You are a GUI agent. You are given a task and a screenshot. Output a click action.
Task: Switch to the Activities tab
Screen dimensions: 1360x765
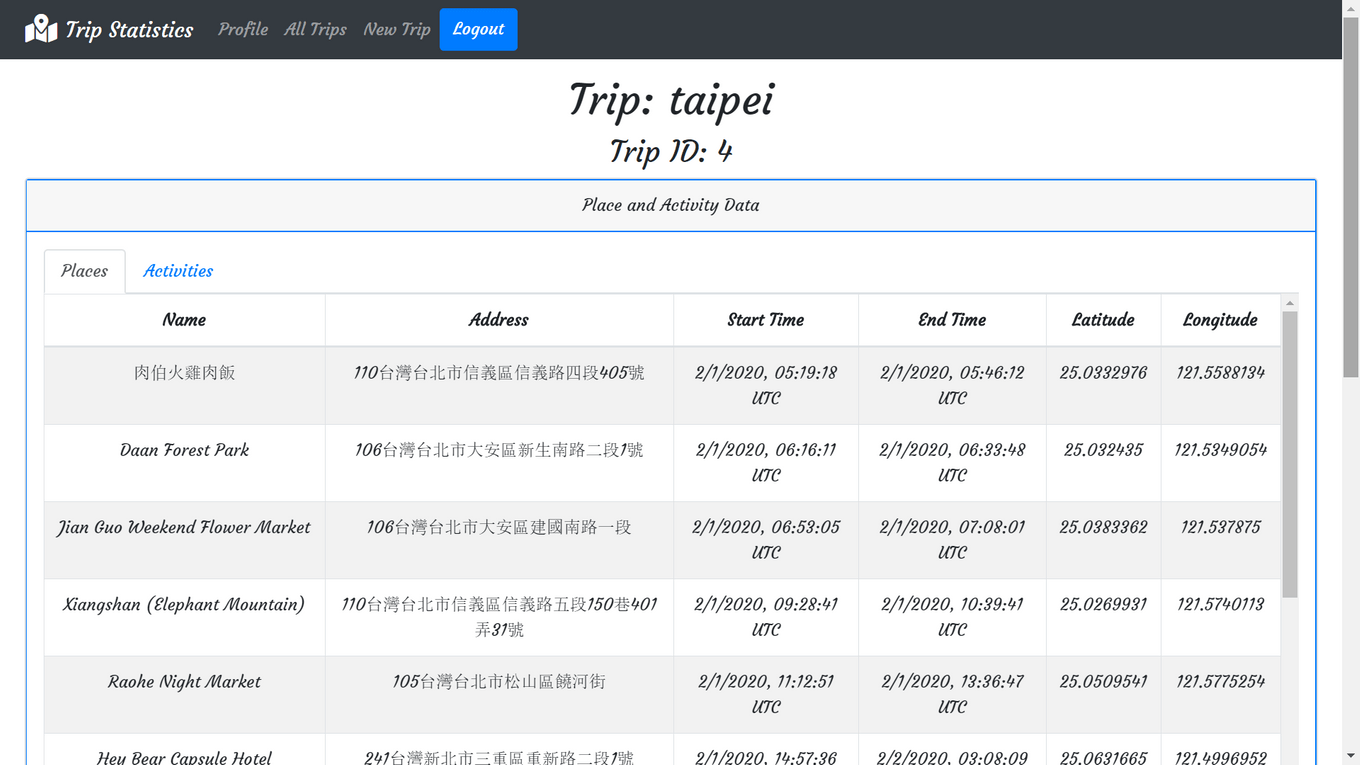tap(178, 271)
